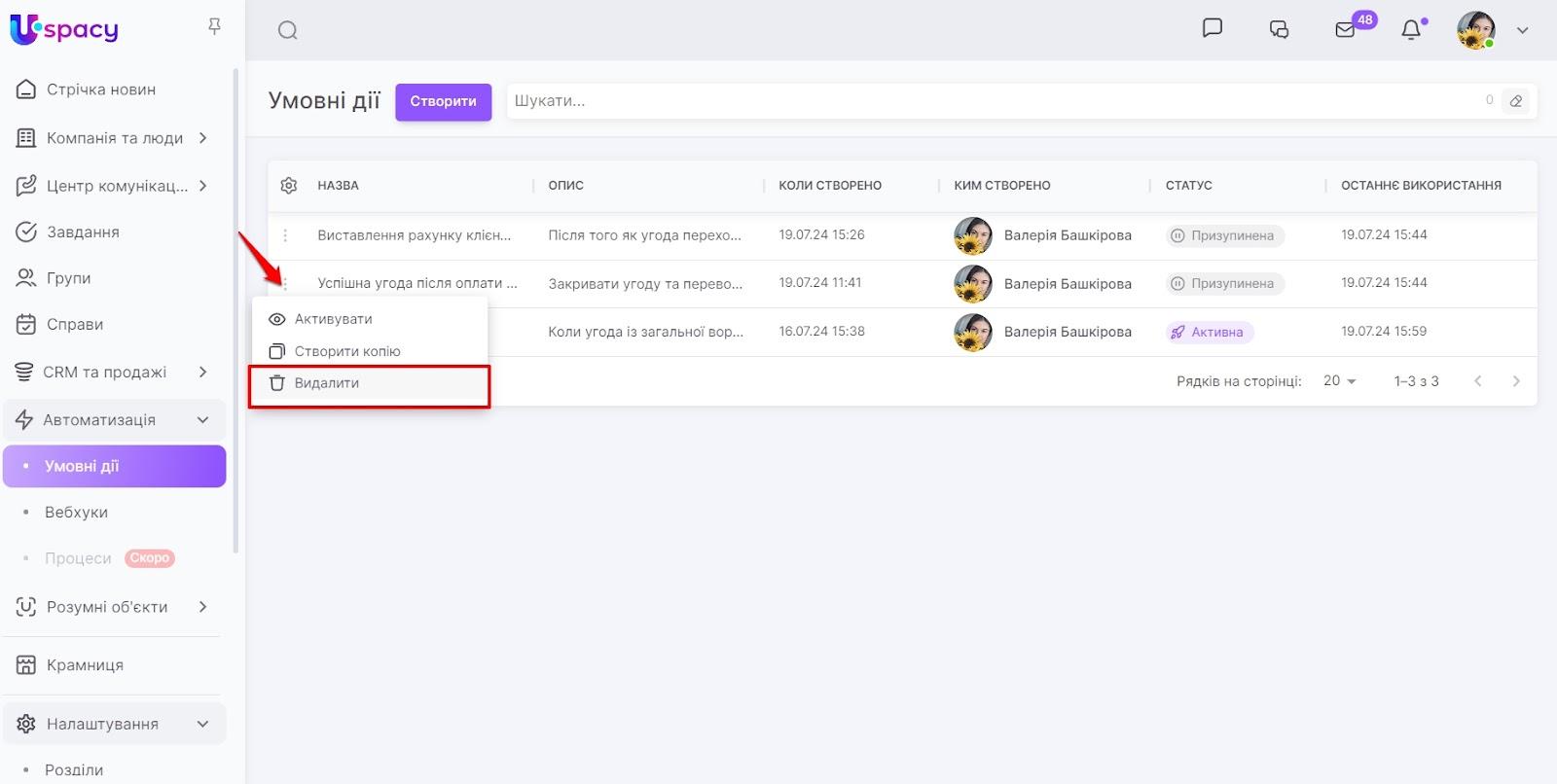
Task: Open the chat message icon in header
Action: 1212,28
